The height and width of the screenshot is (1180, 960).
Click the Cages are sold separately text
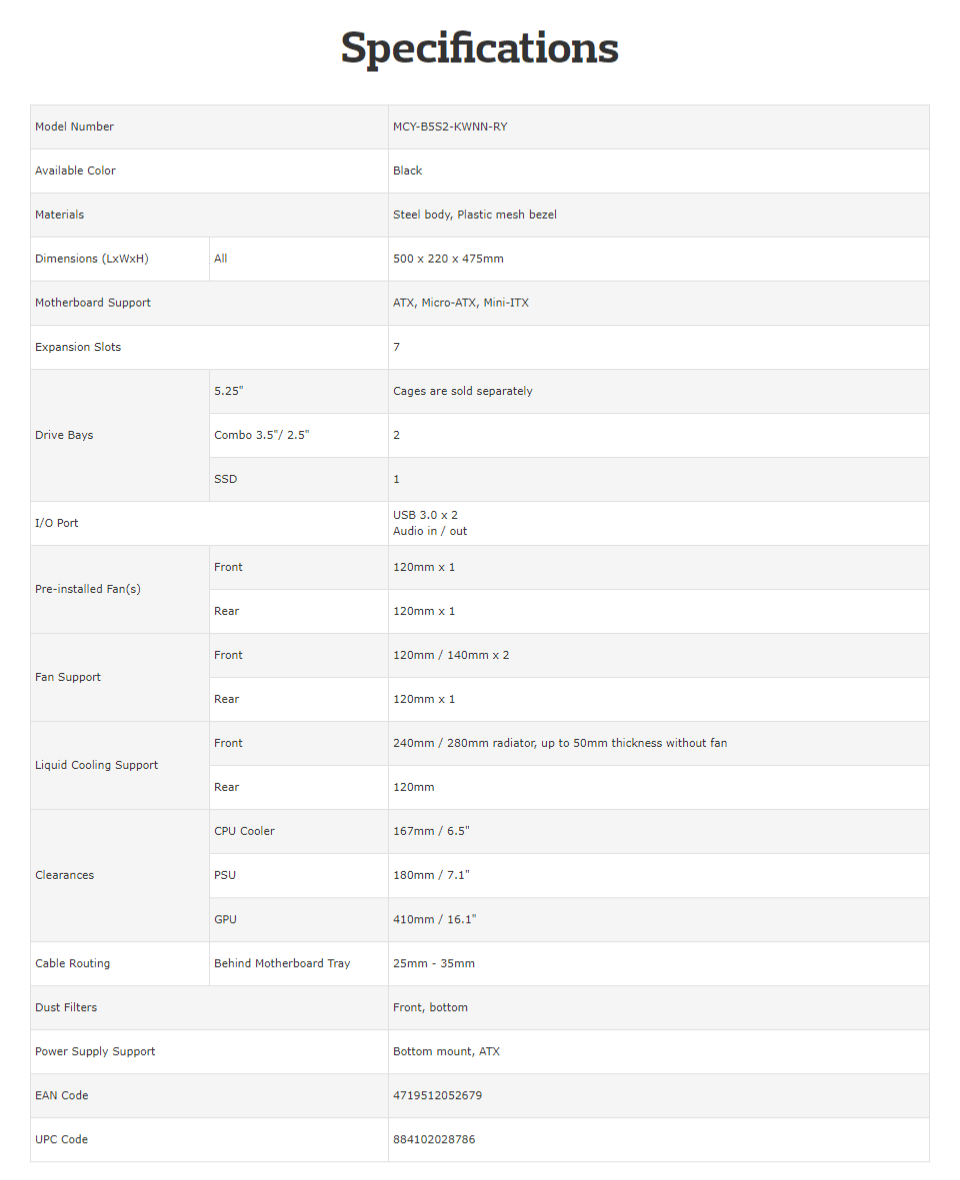462,391
